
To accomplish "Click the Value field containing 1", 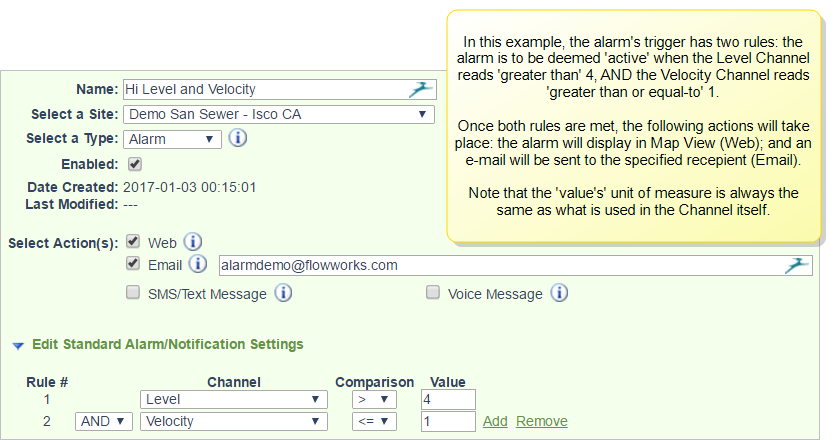I will tap(448, 421).
